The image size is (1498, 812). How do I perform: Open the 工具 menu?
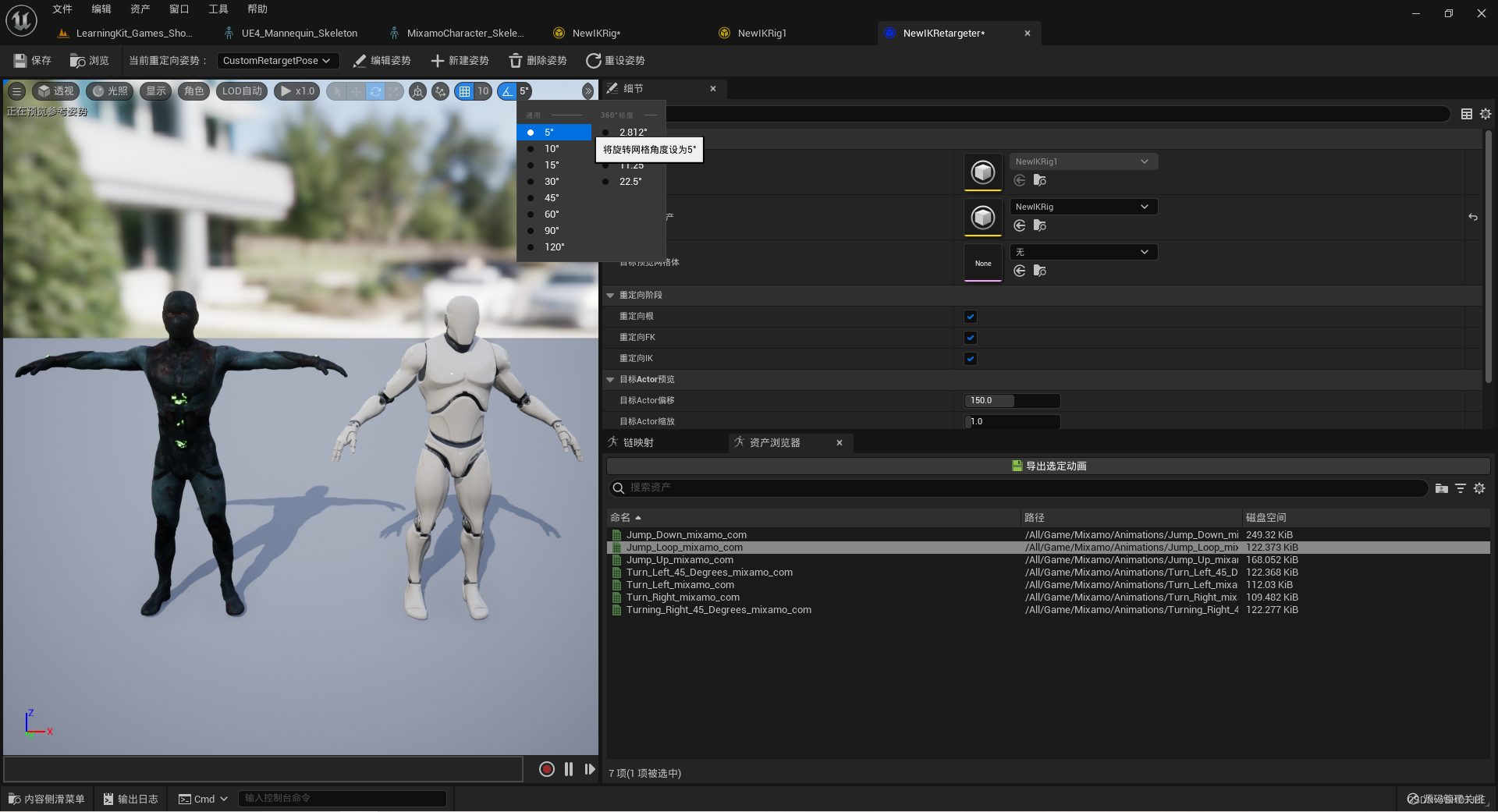[x=218, y=9]
